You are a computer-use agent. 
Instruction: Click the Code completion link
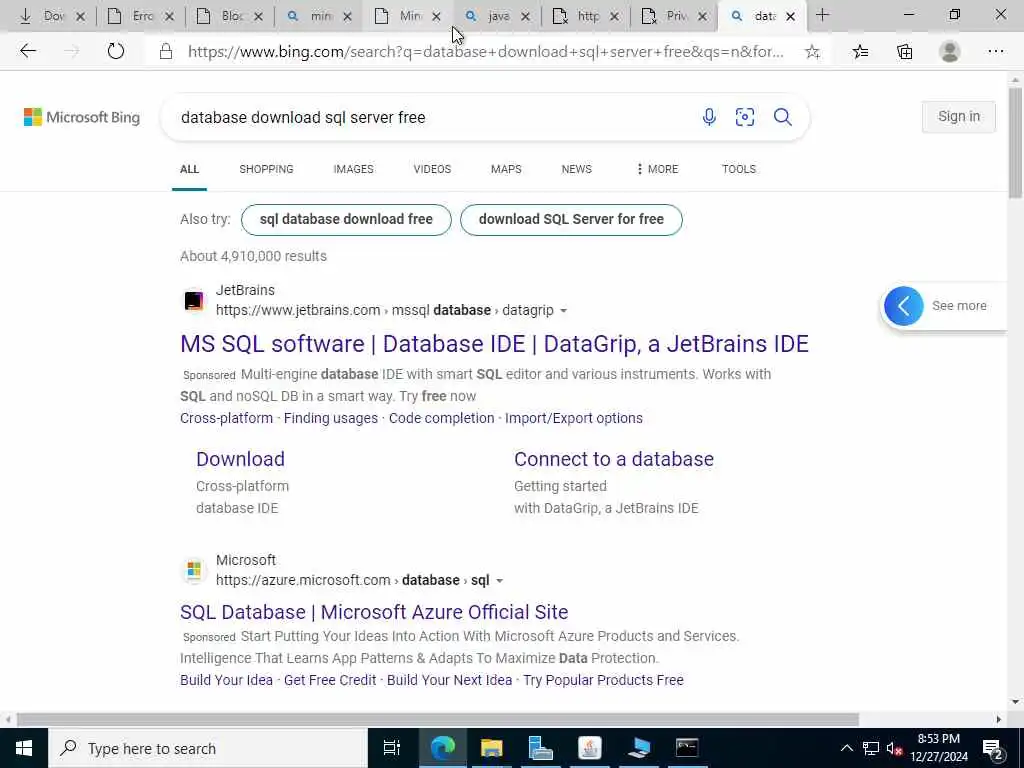coord(441,418)
